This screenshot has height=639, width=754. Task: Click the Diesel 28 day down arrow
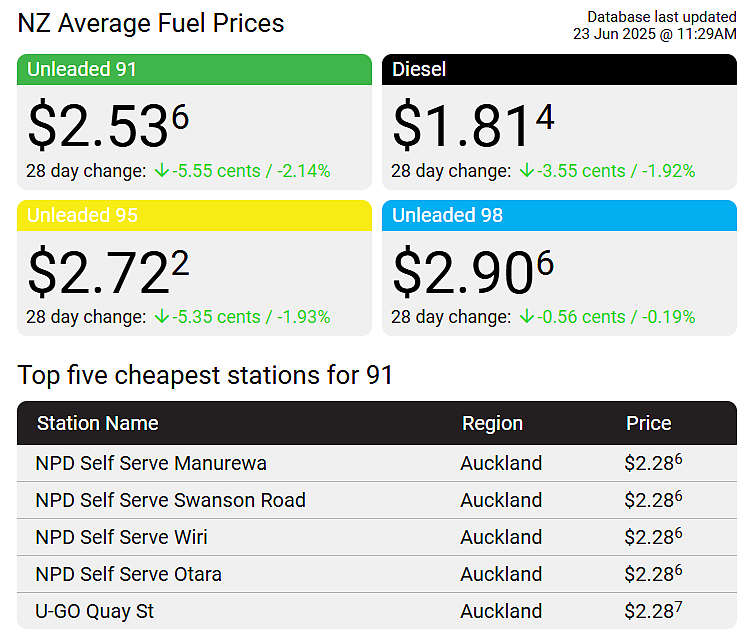coord(527,170)
